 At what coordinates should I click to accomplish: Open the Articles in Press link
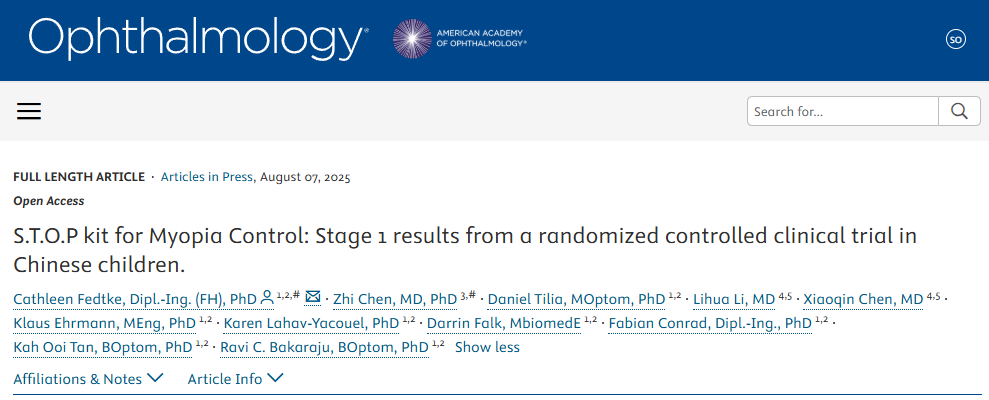click(x=207, y=177)
